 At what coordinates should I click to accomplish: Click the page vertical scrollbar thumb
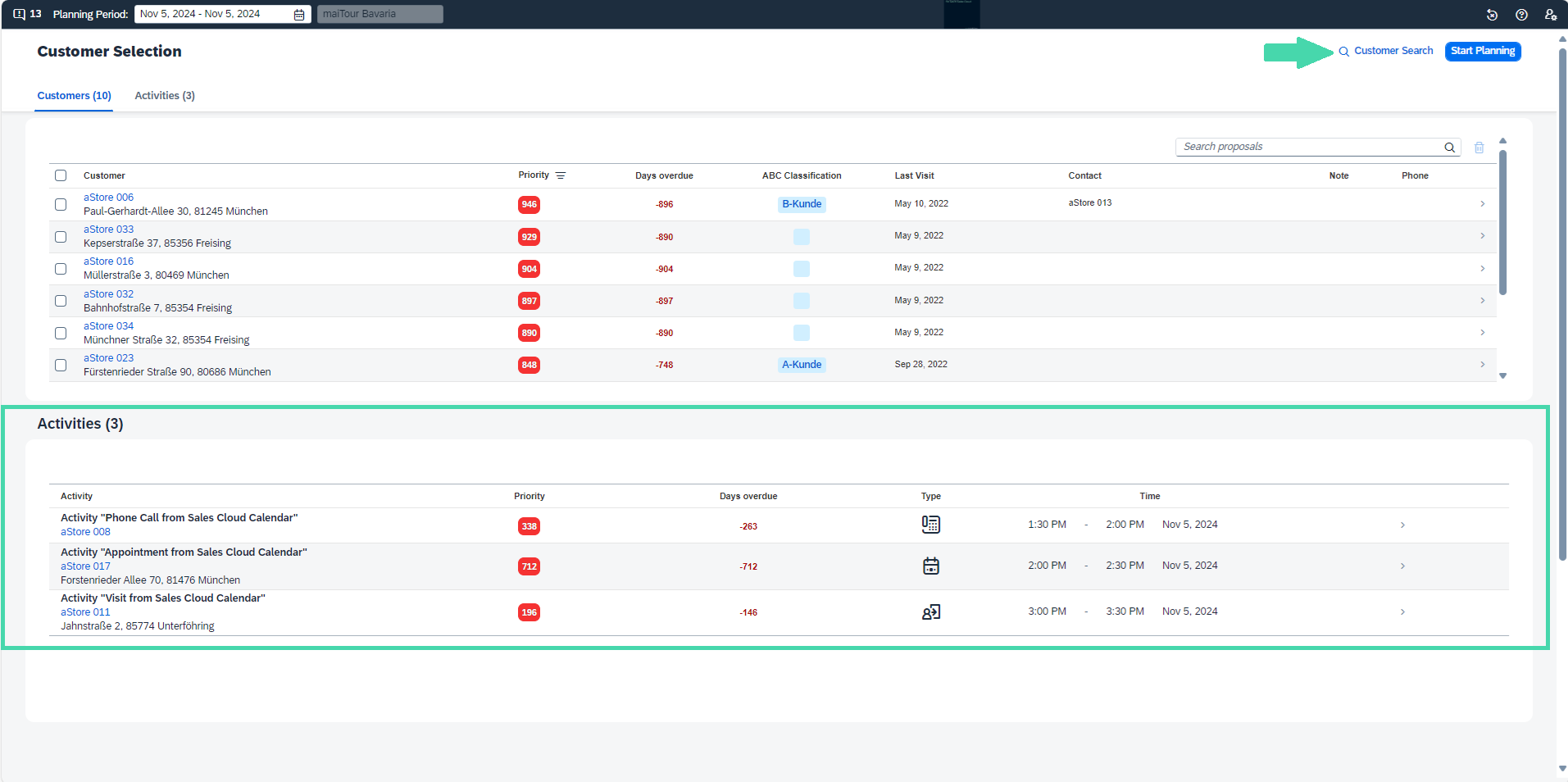(1562, 303)
